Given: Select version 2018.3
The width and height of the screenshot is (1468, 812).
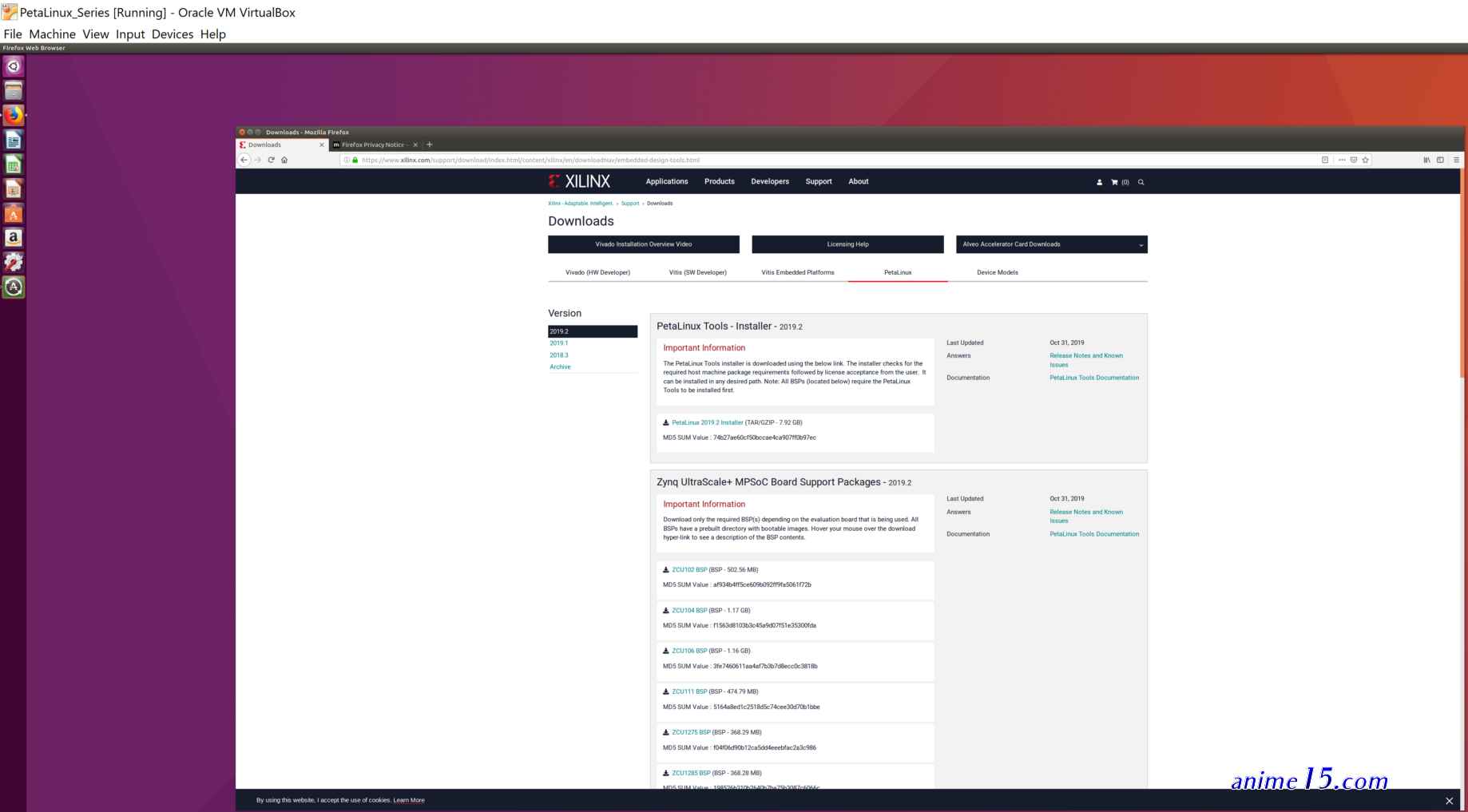Looking at the screenshot, I should pyautogui.click(x=559, y=355).
